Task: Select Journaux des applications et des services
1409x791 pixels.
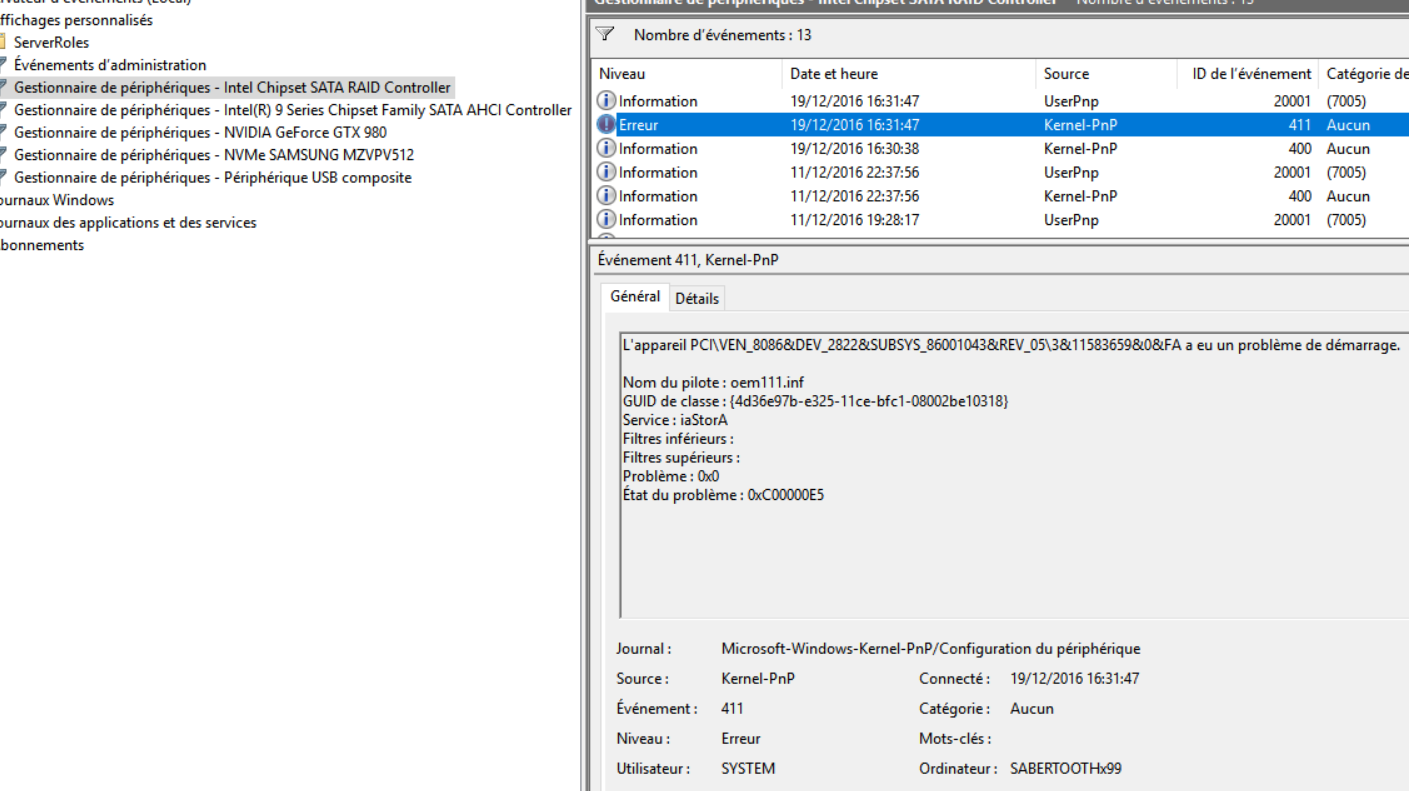Action: (x=128, y=223)
